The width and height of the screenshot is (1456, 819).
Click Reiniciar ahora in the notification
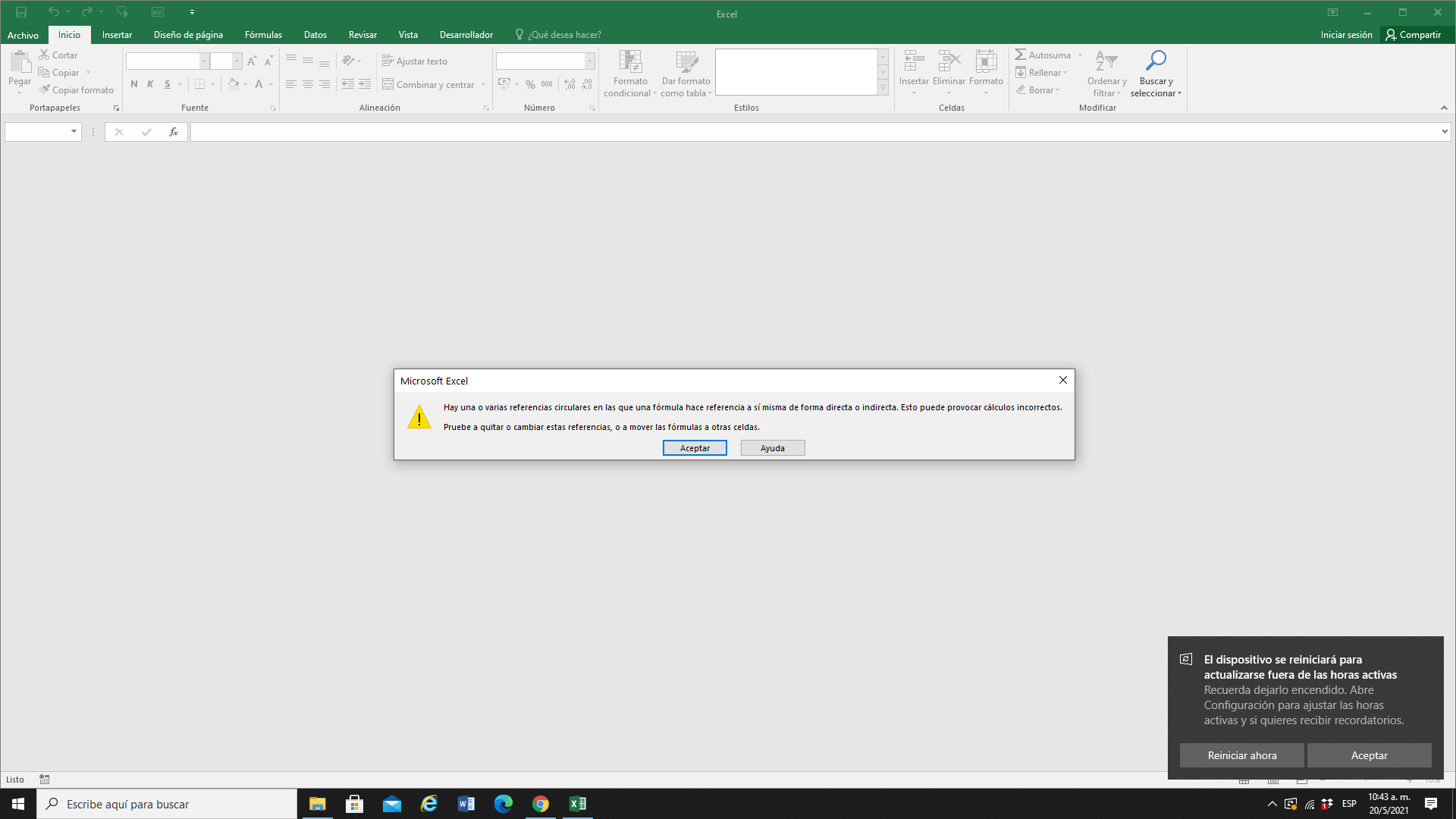tap(1241, 755)
